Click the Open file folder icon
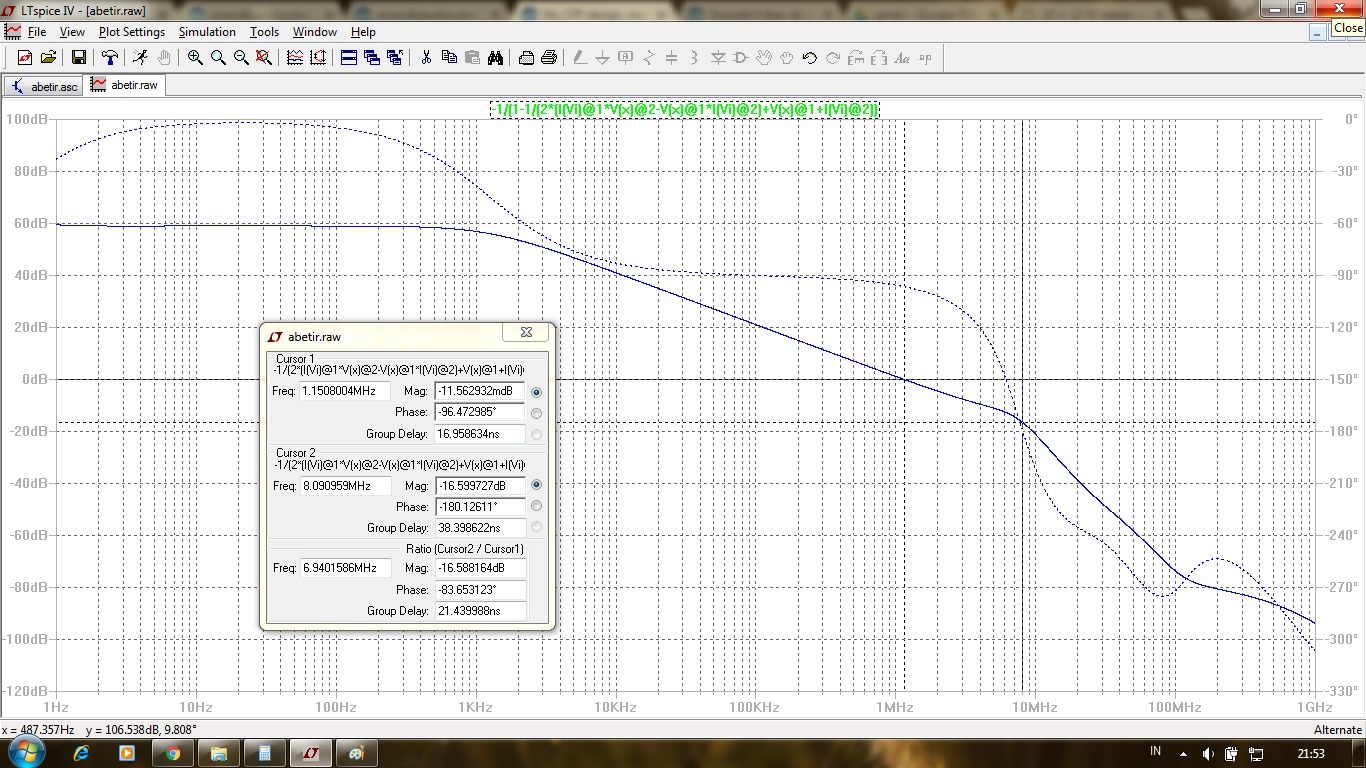The width and height of the screenshot is (1366, 768). [48, 58]
